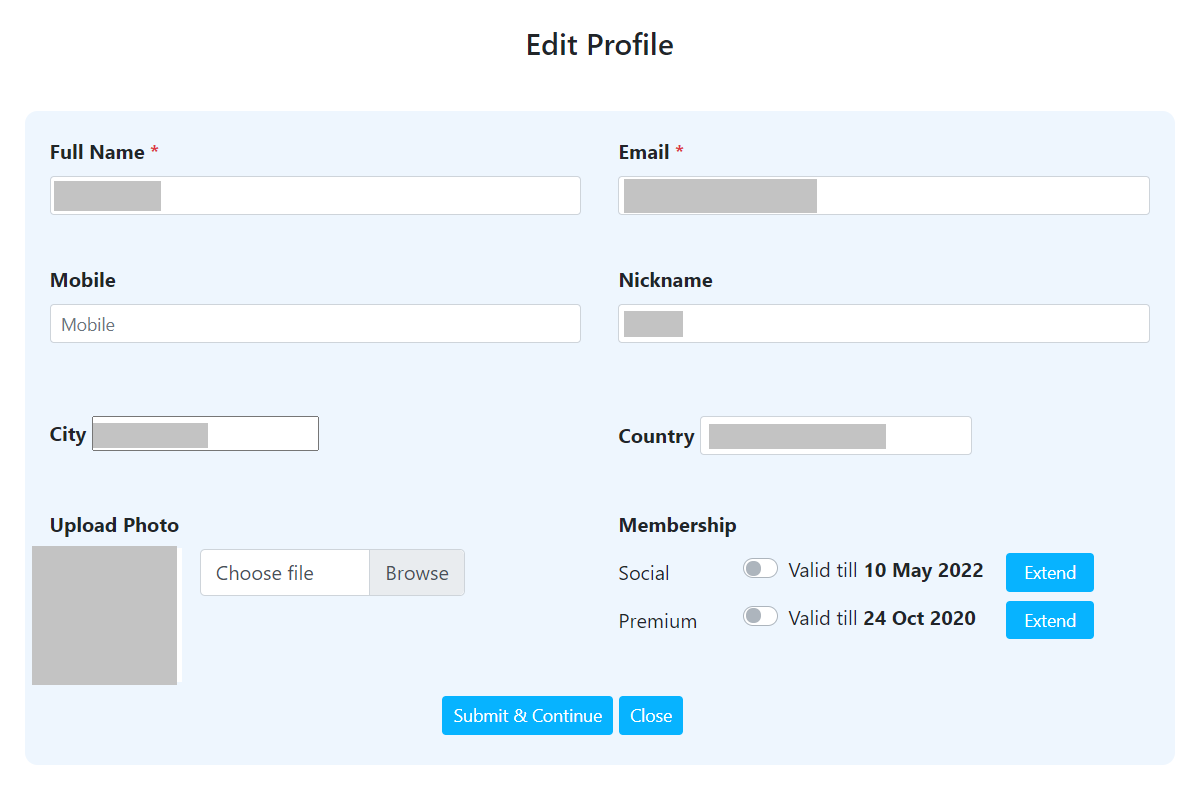Toggle the Premium membership switch
The image size is (1203, 796).
pyautogui.click(x=760, y=617)
